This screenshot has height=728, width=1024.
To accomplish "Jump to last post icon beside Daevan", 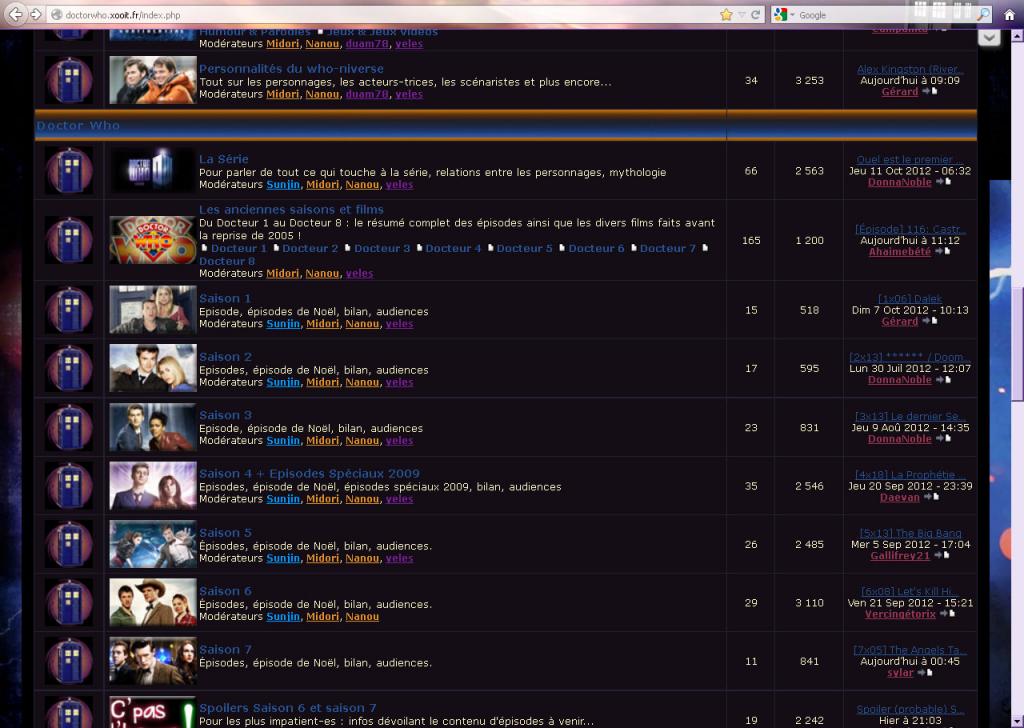I will (931, 497).
